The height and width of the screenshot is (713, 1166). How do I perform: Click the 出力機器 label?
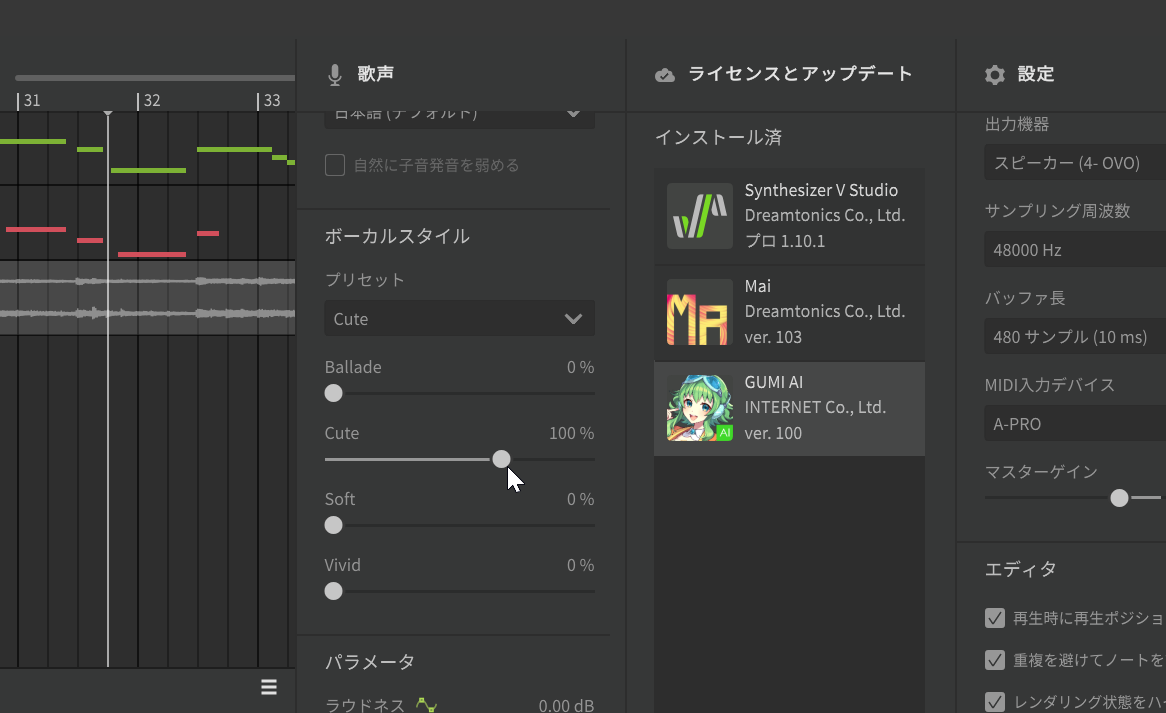(x=1017, y=124)
